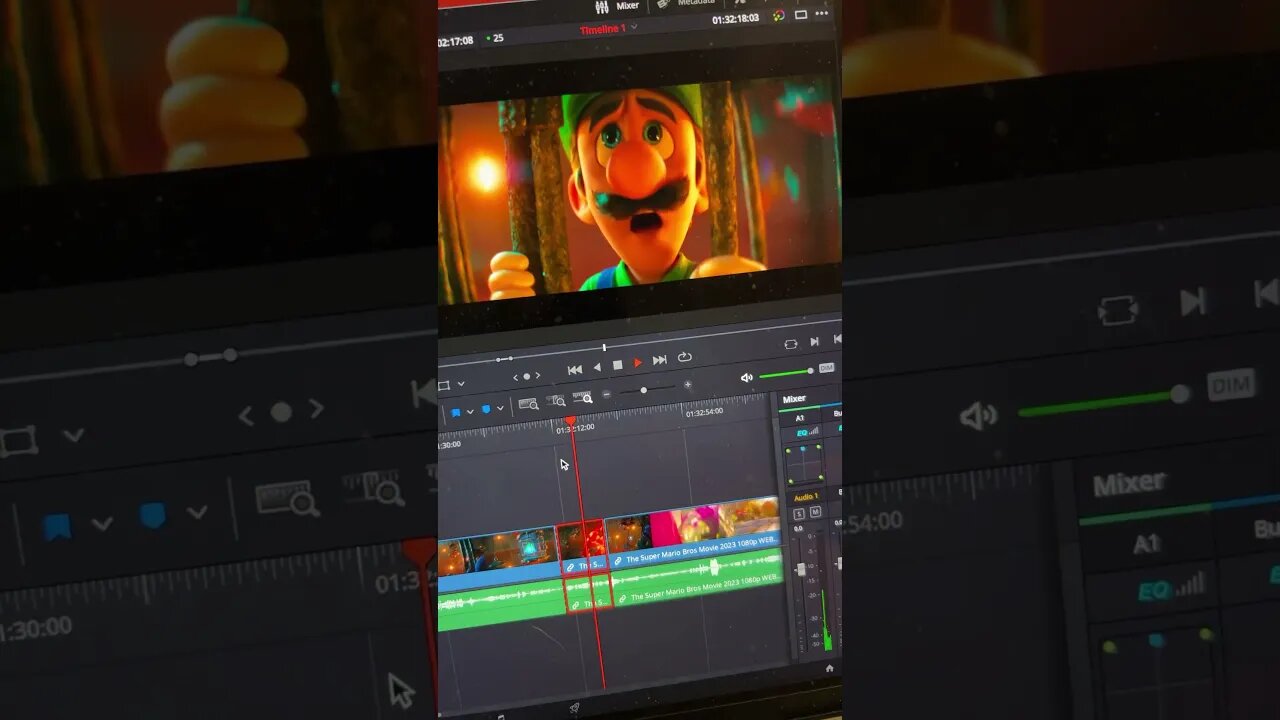1280x720 pixels.
Task: Expand the flag color dropdown
Action: click(470, 411)
